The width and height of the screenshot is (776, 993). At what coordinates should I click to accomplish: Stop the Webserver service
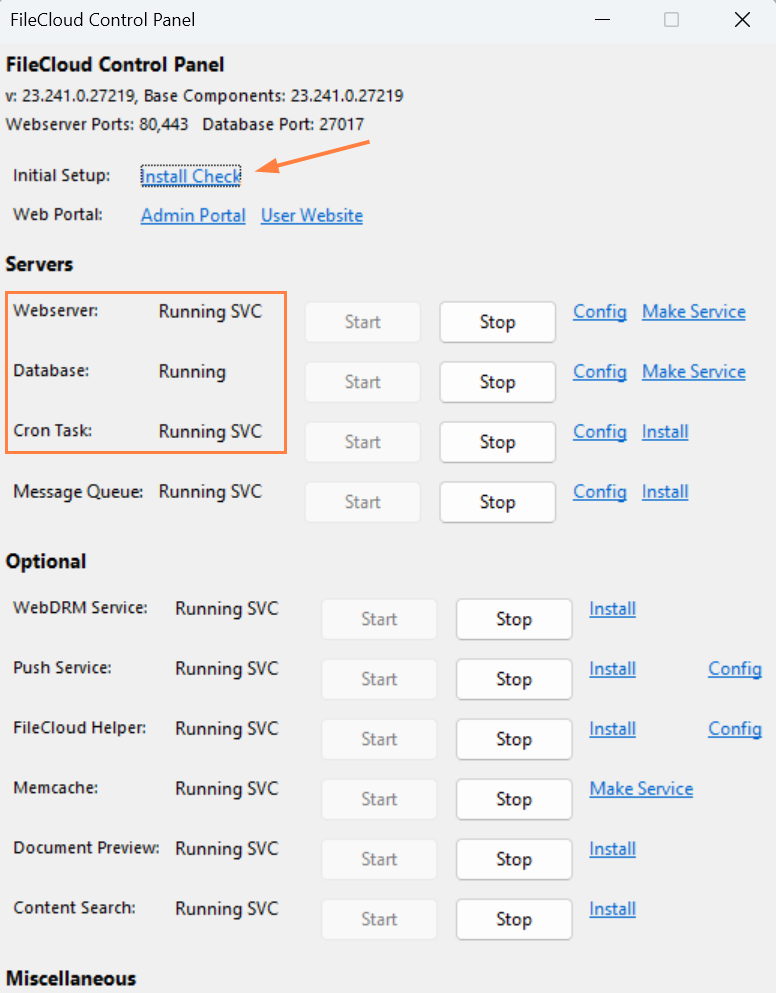click(497, 322)
